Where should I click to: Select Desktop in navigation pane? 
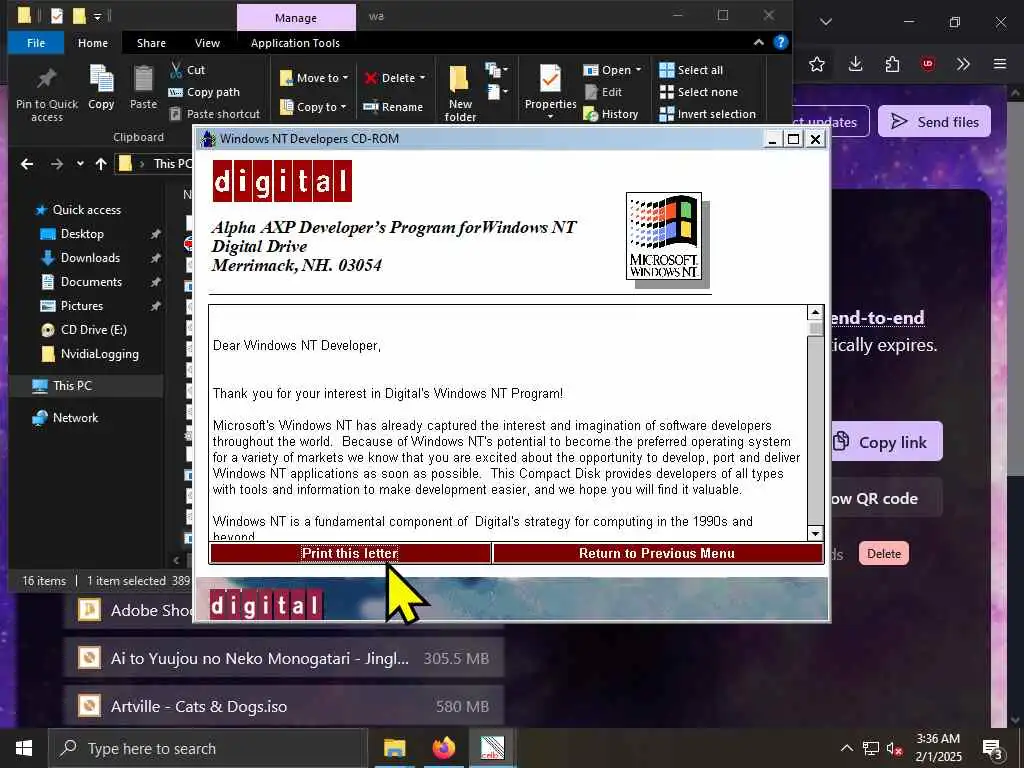[x=82, y=234]
